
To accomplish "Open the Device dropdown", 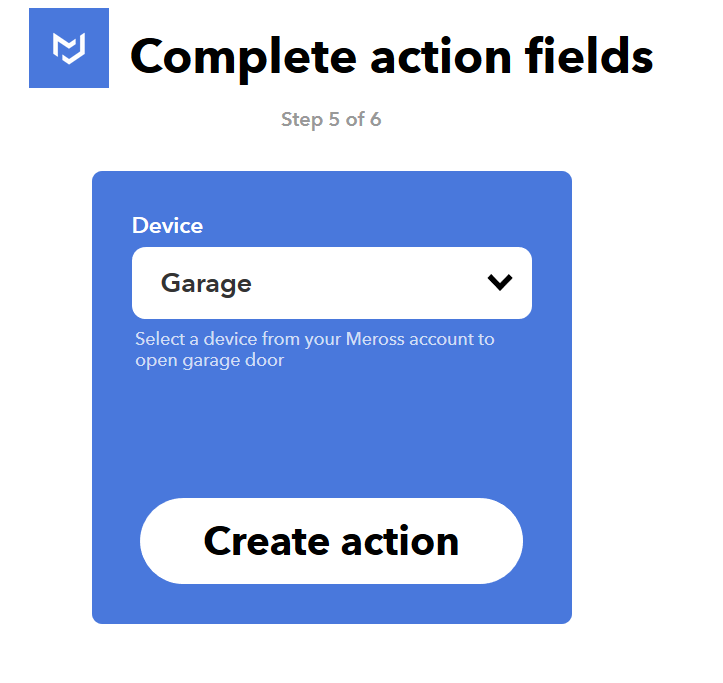I will (x=331, y=283).
